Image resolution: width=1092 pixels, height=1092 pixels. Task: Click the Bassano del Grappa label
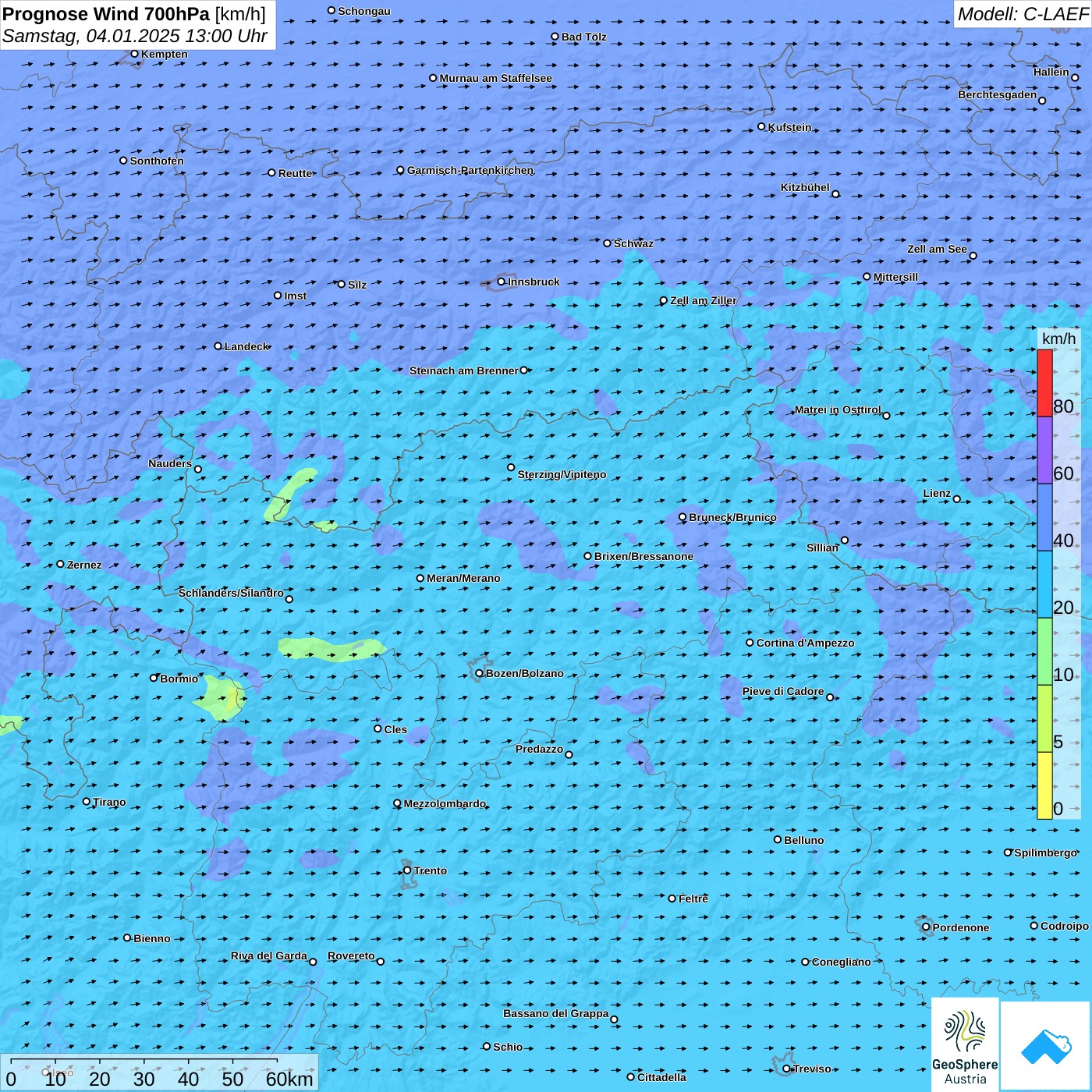(555, 1013)
